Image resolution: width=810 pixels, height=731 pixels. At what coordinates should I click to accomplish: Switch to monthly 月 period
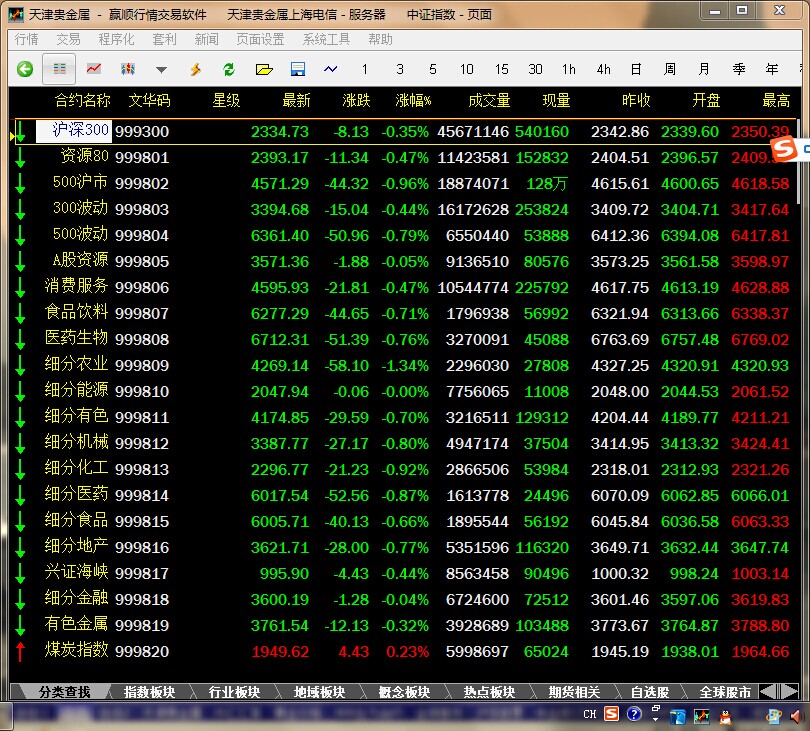704,69
